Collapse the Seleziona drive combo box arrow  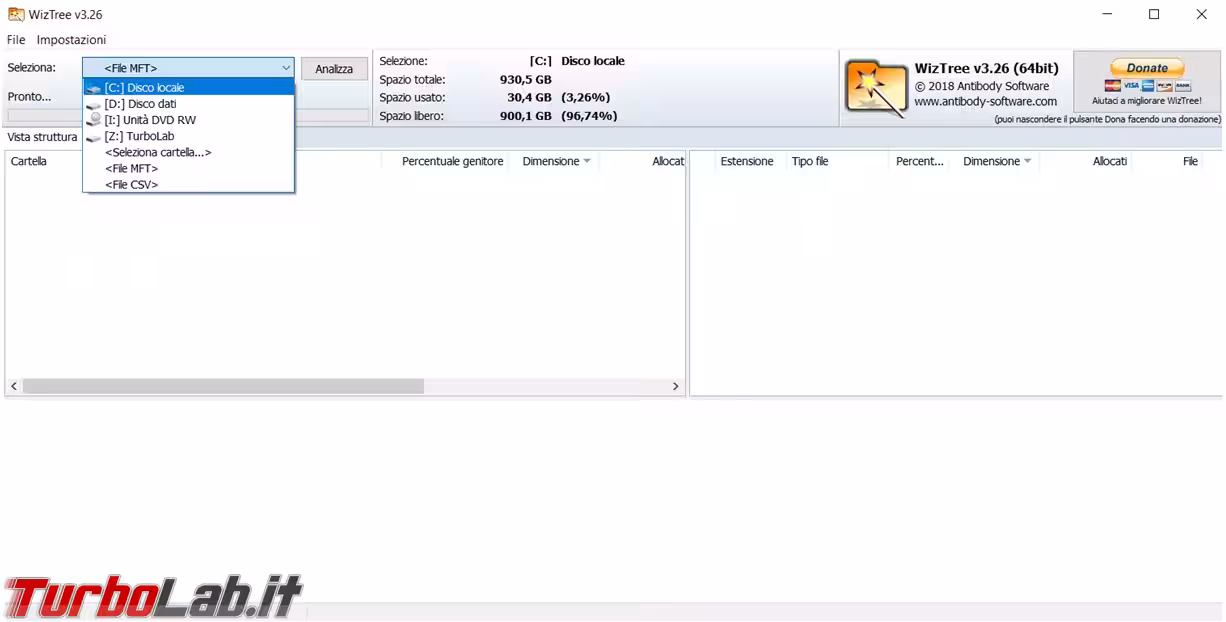tap(286, 68)
